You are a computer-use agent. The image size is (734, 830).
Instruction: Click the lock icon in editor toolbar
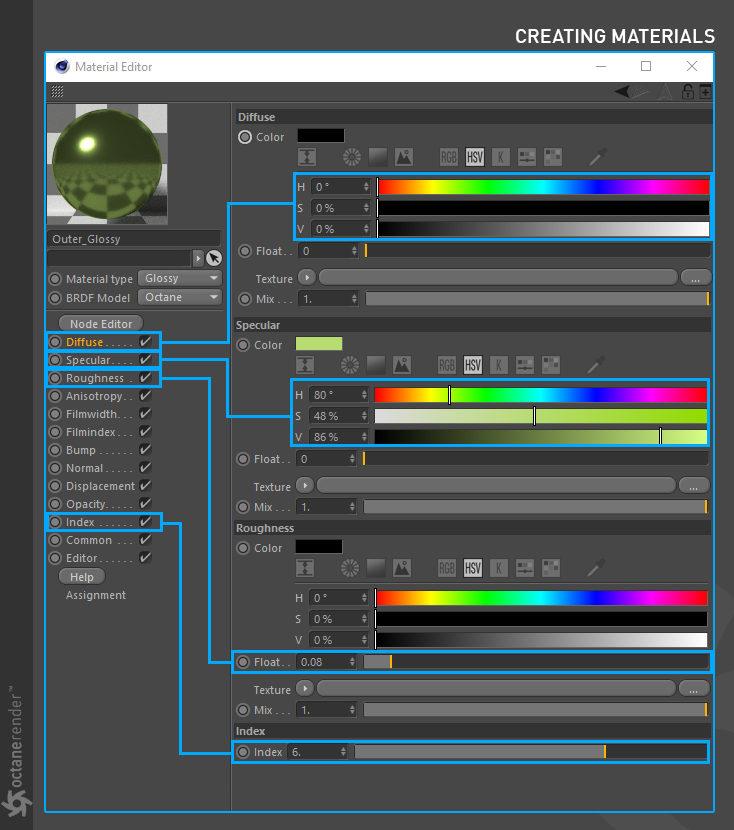click(687, 92)
